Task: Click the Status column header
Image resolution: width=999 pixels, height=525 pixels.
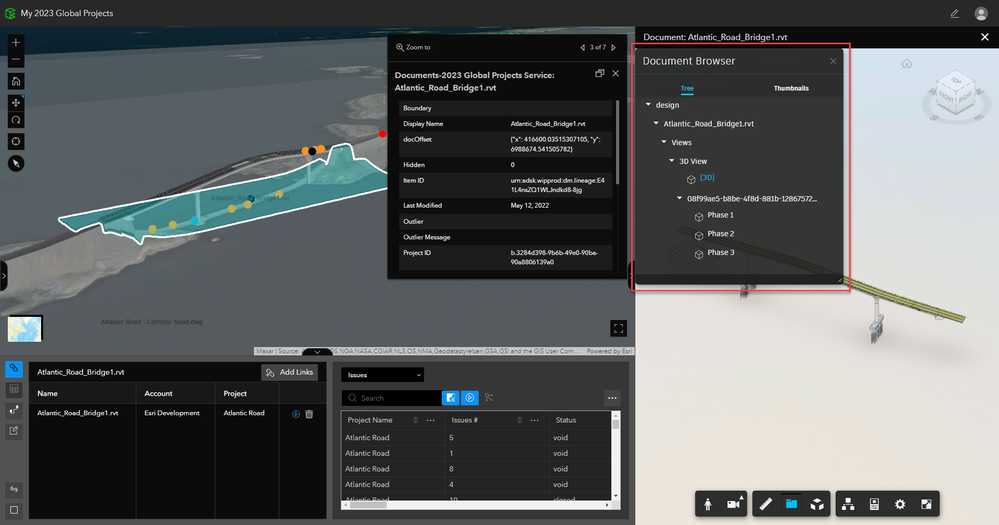Action: point(566,420)
